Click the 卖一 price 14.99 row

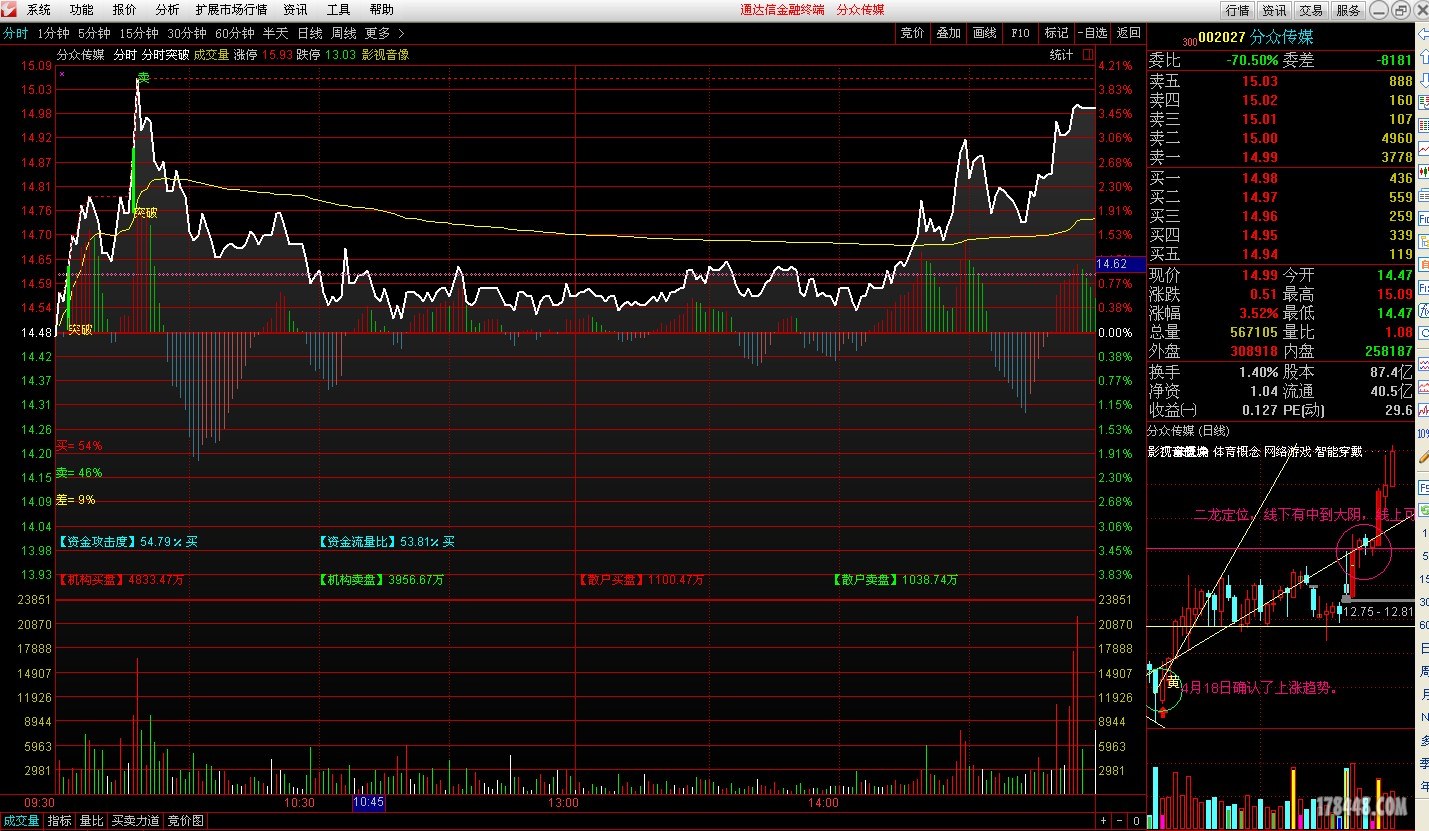[1281, 157]
